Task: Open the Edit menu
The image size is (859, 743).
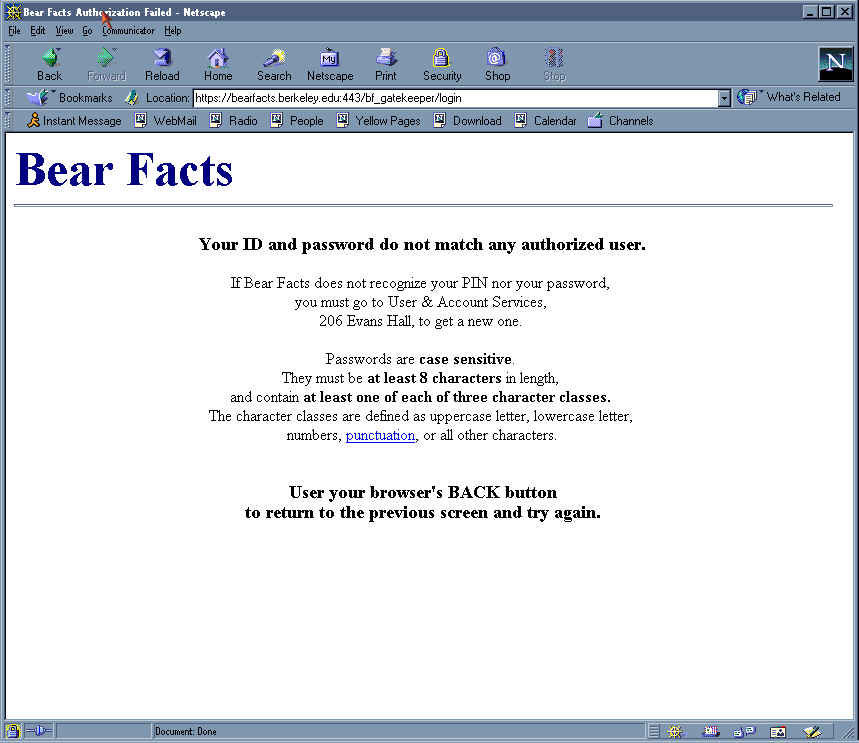Action: (38, 31)
